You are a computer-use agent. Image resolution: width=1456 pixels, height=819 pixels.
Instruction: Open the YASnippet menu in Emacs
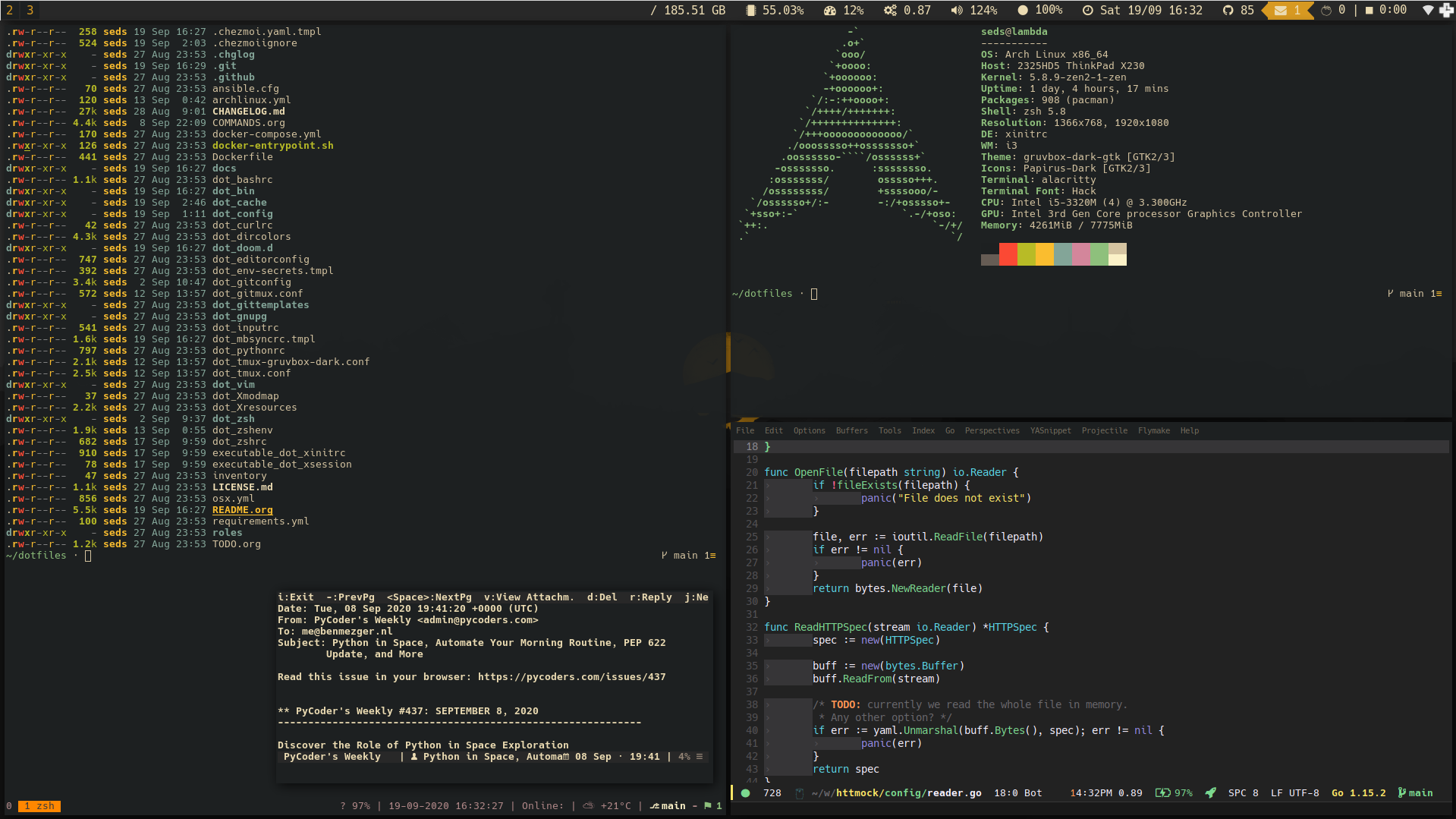coord(1050,430)
